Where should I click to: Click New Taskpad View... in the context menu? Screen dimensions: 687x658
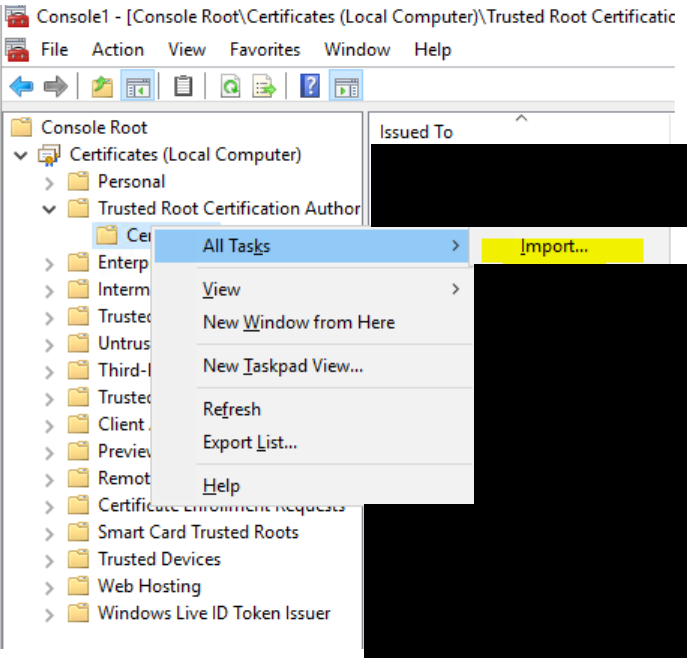(282, 366)
